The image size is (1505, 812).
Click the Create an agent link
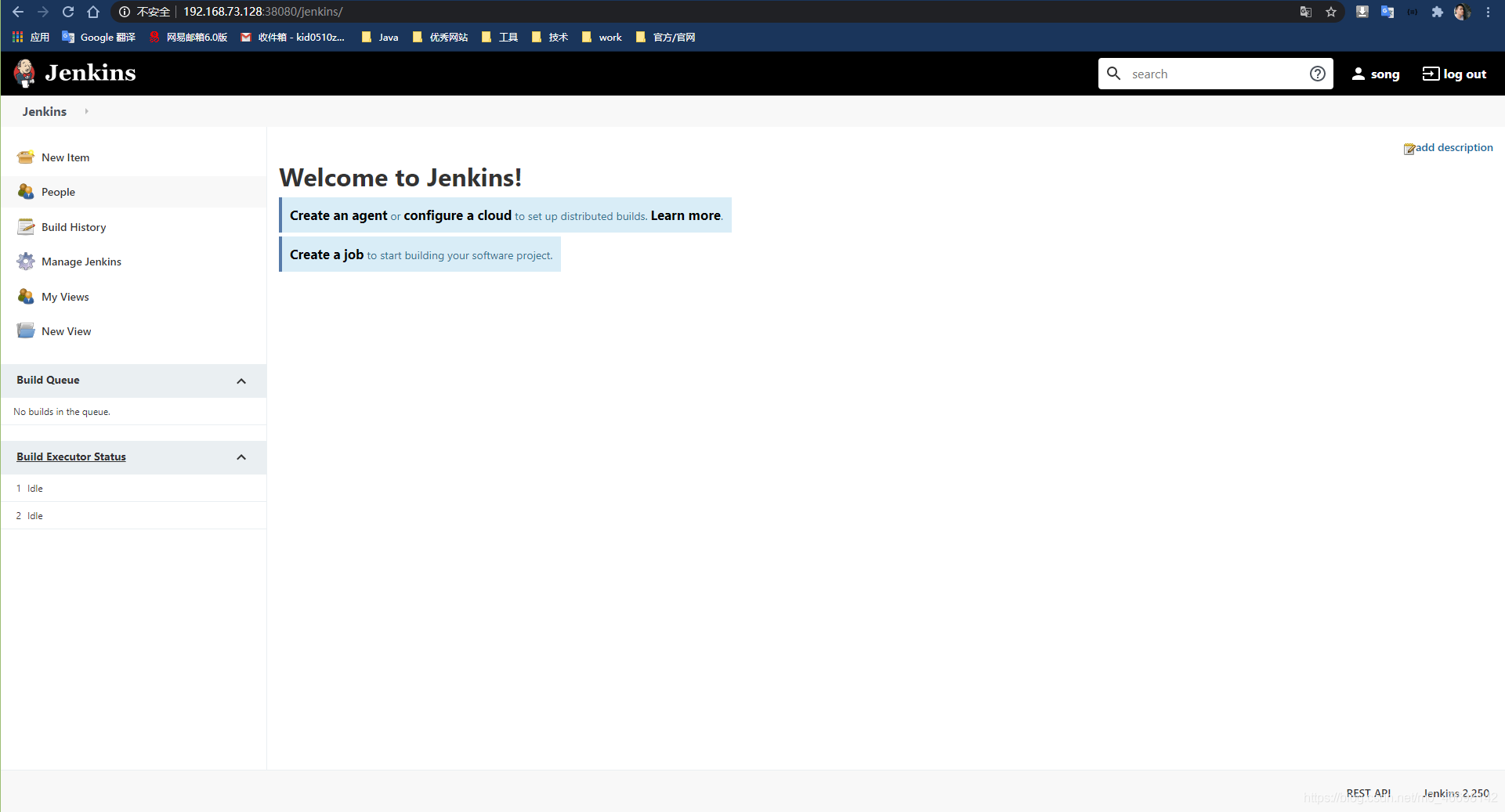(338, 215)
